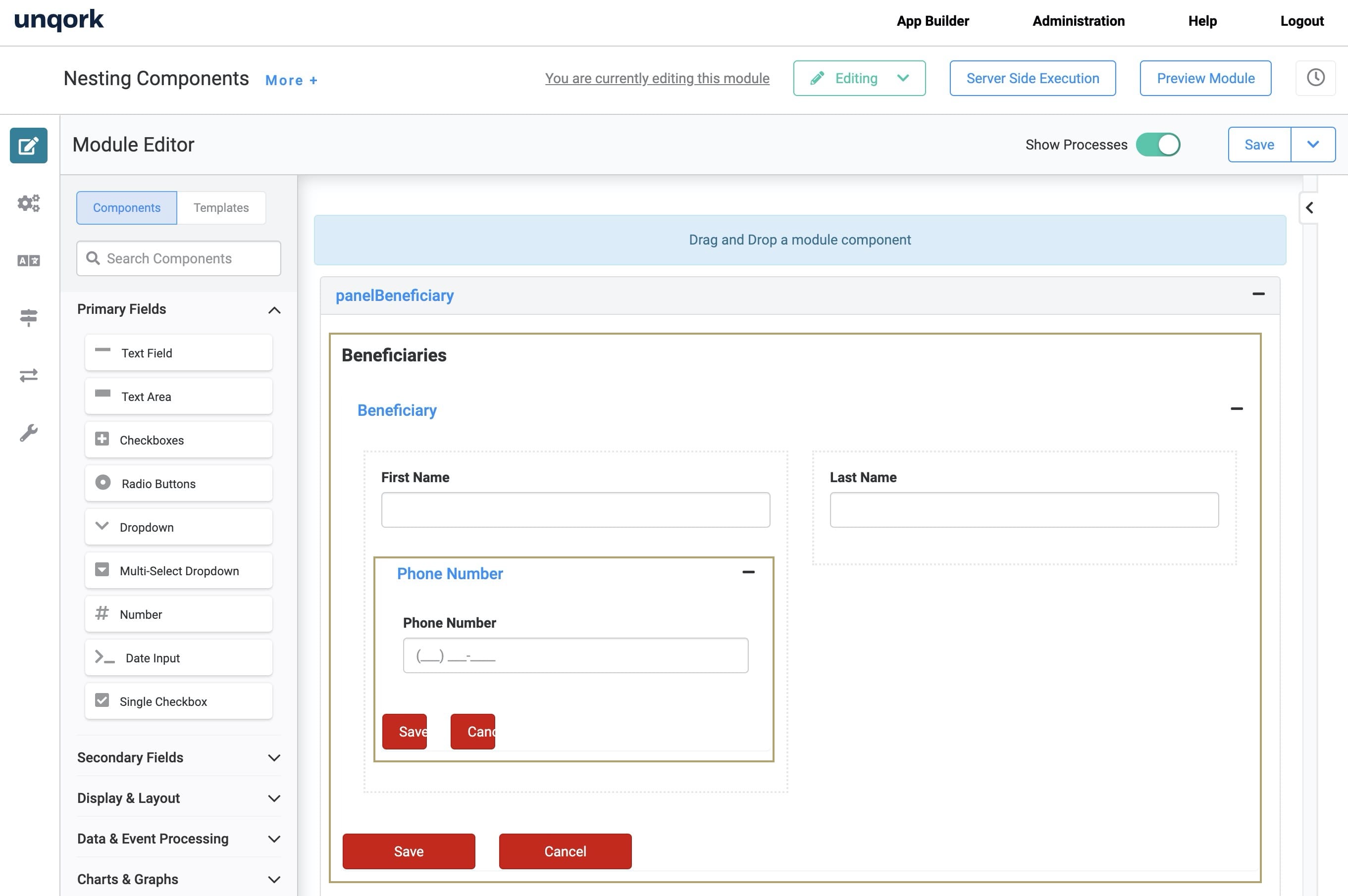
Task: Click the Number component hash icon
Action: [102, 613]
